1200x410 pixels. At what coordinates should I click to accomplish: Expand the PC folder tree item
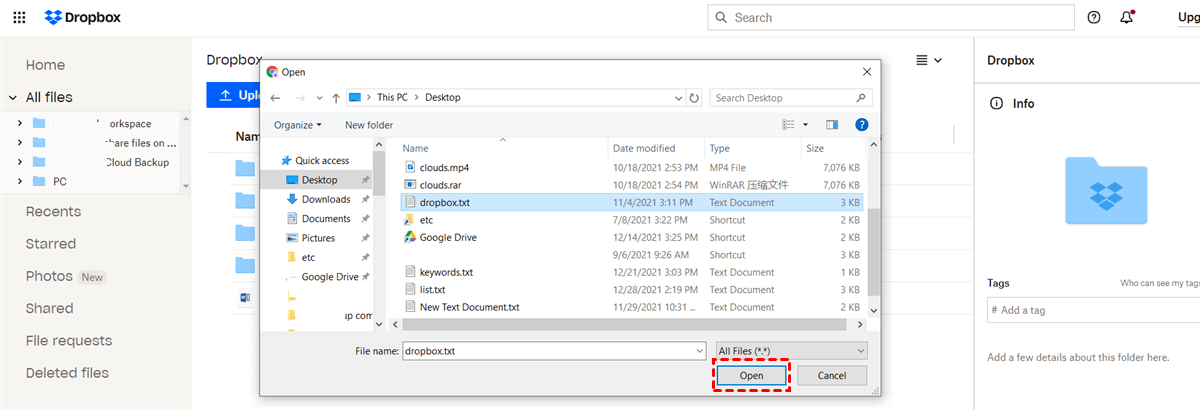click(19, 181)
